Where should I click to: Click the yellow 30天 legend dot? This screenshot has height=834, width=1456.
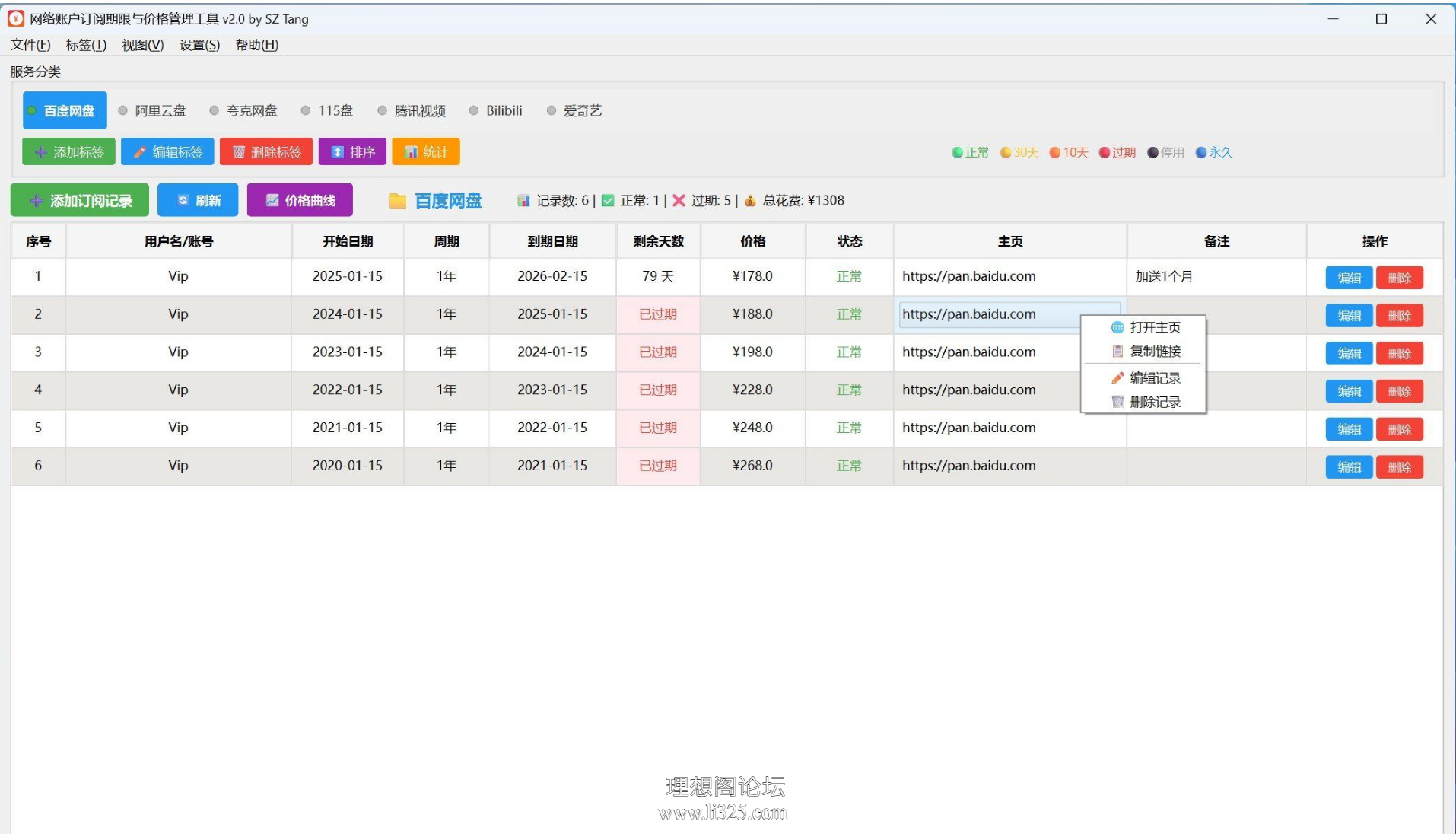pyautogui.click(x=1006, y=152)
